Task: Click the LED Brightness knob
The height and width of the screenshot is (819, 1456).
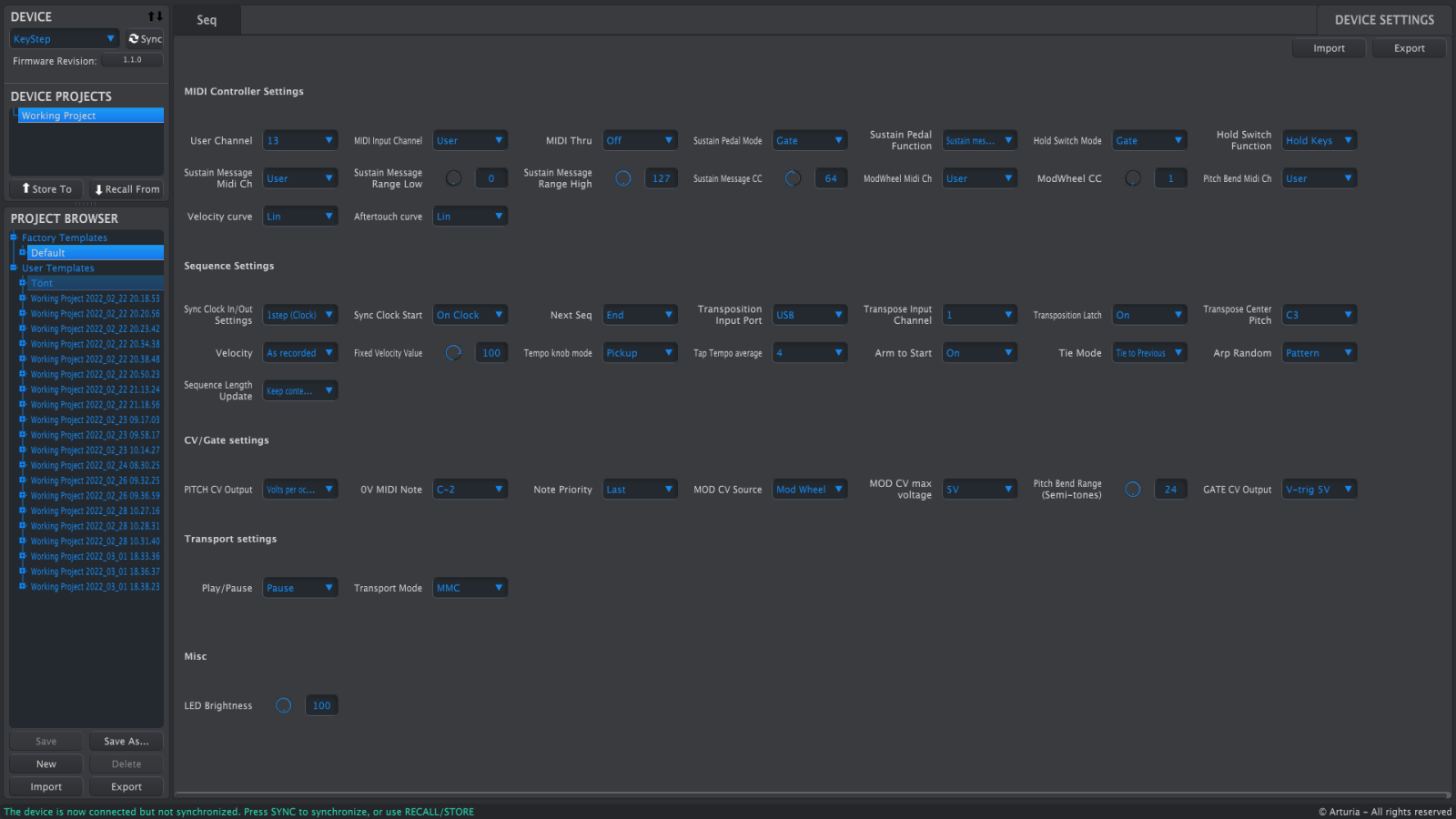Action: pos(284,705)
